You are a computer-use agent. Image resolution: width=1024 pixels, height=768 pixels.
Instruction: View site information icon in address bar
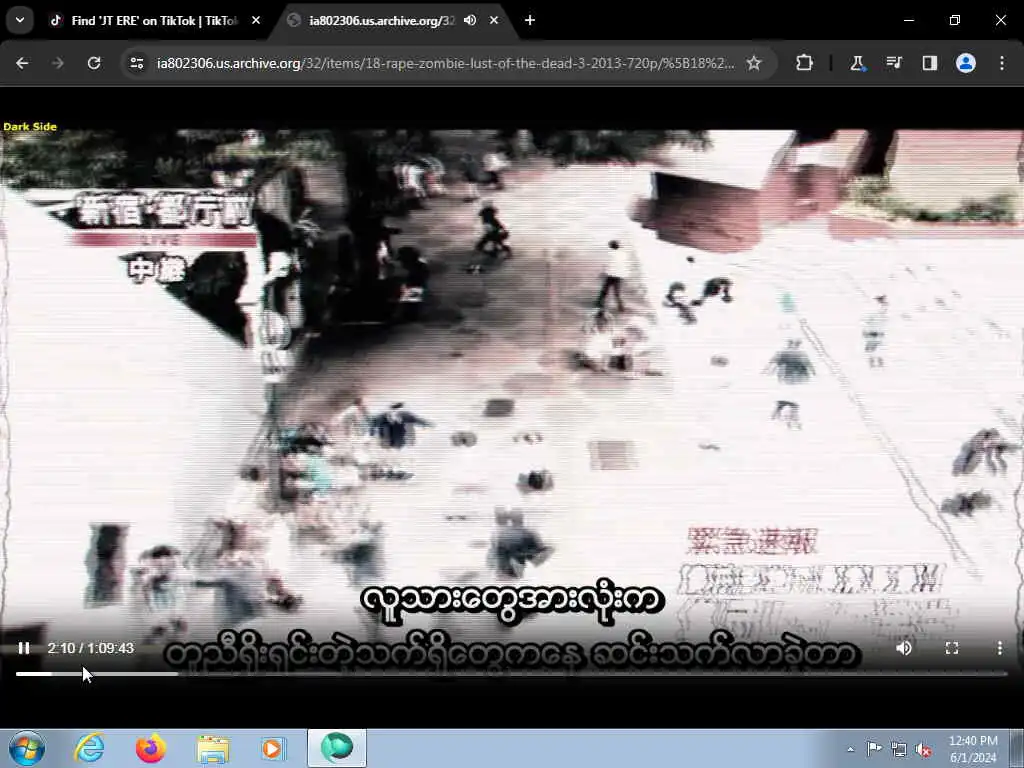click(137, 63)
